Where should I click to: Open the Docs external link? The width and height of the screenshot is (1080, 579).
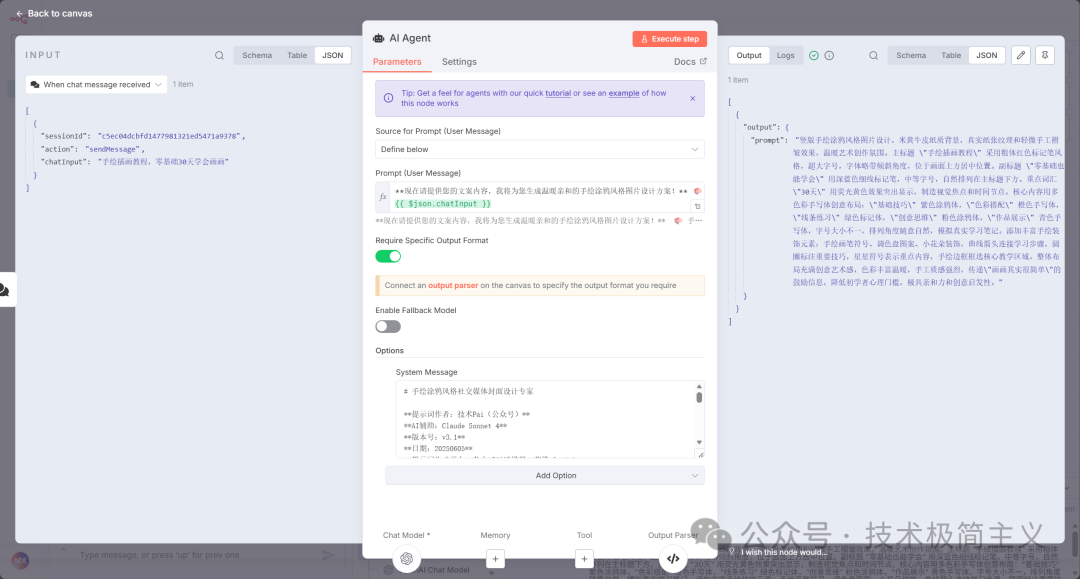pyautogui.click(x=690, y=61)
